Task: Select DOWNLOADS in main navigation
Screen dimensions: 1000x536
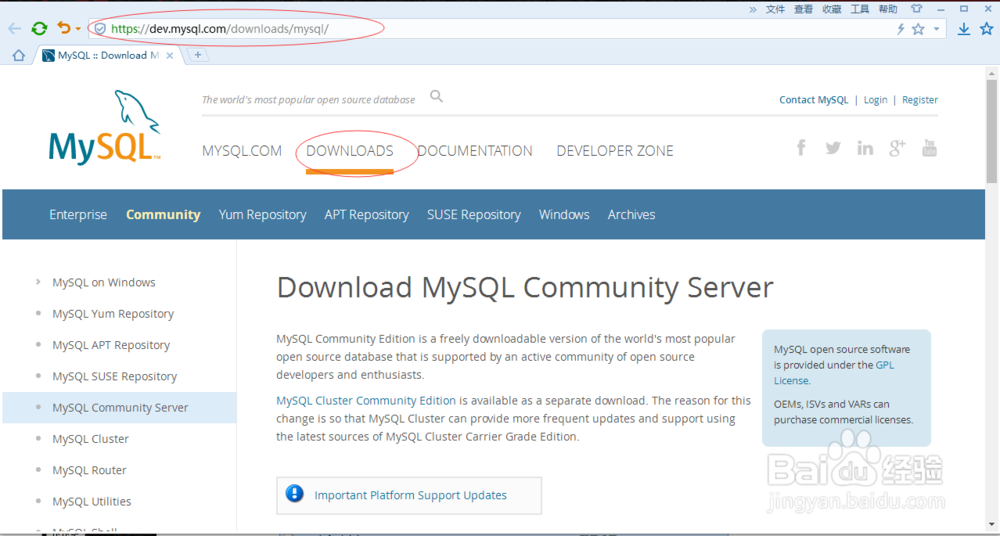Action: (349, 151)
